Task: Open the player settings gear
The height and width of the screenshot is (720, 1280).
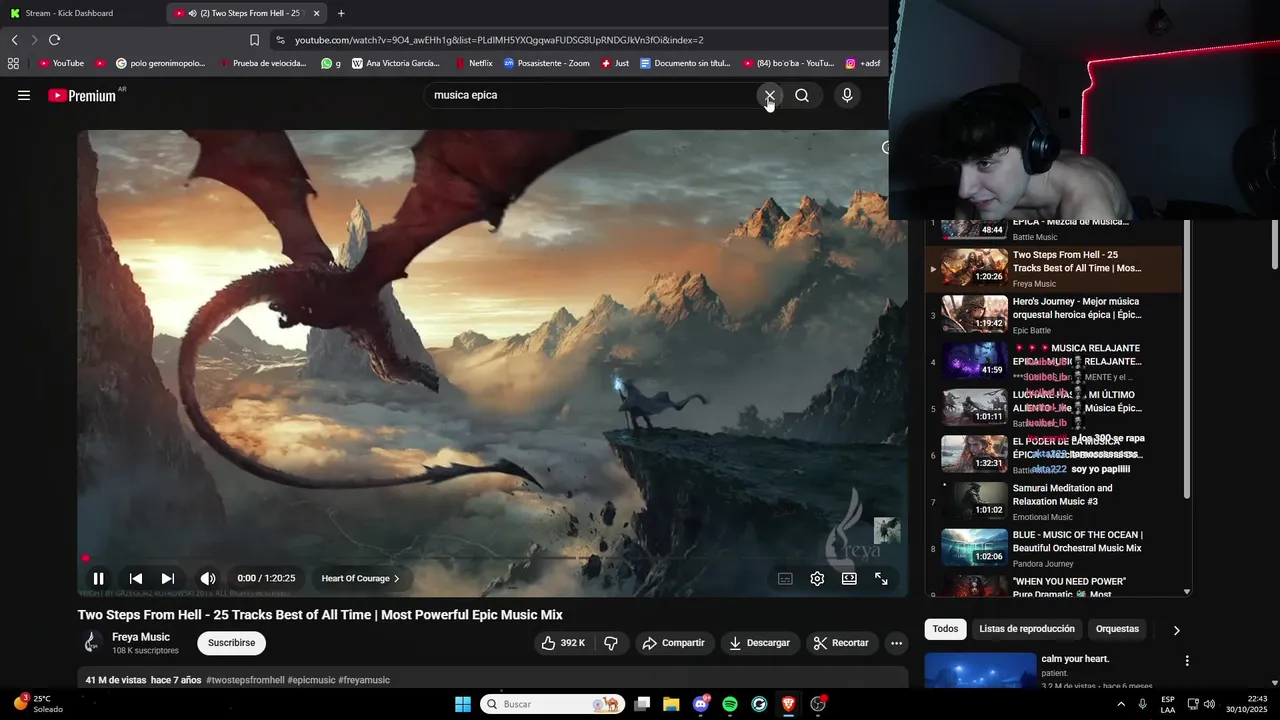Action: click(x=817, y=578)
